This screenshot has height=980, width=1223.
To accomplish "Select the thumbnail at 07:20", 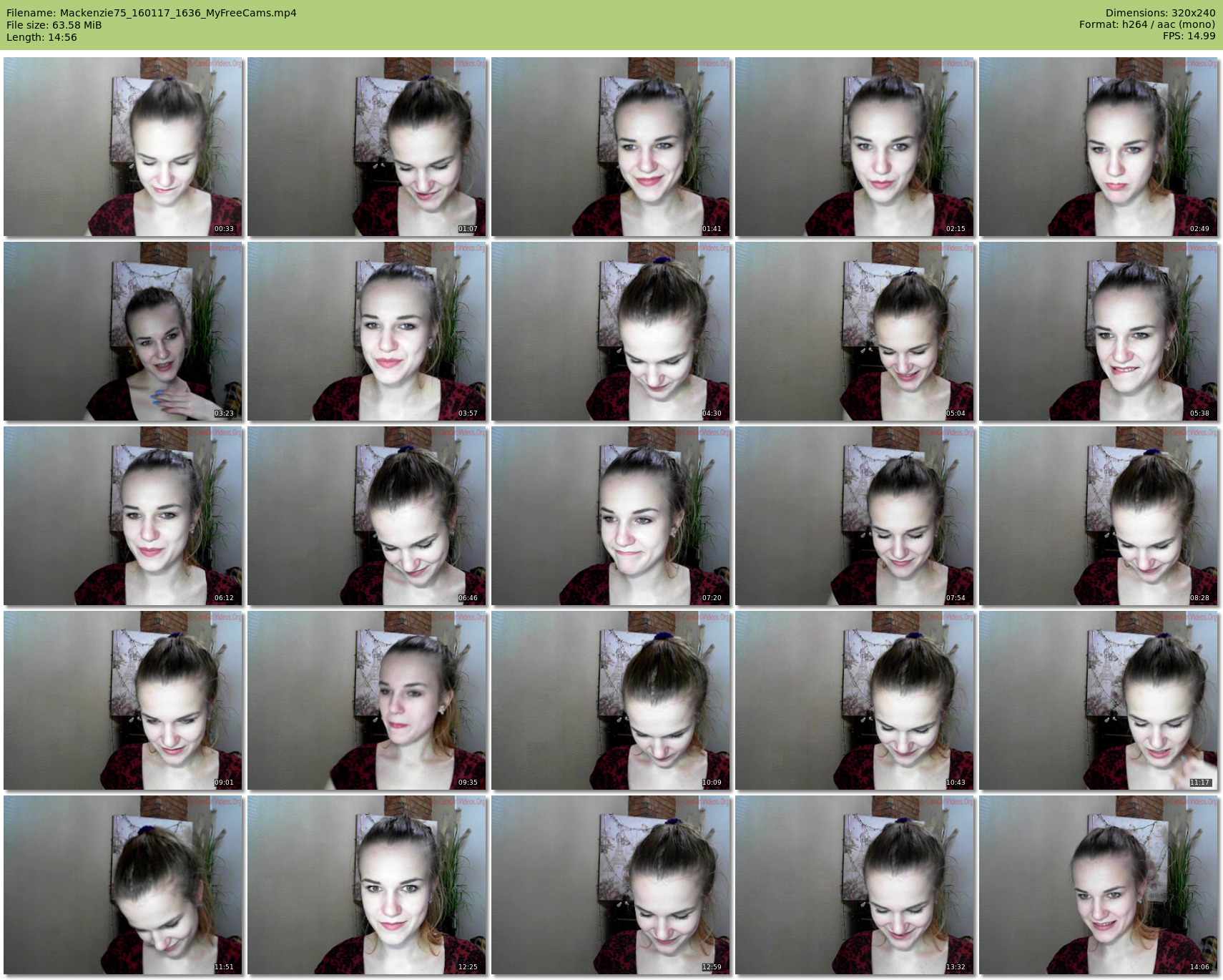I will click(x=611, y=516).
